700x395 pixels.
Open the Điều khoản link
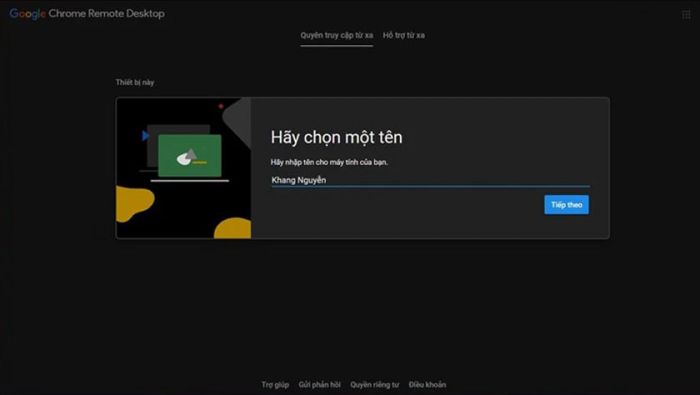[x=427, y=384]
